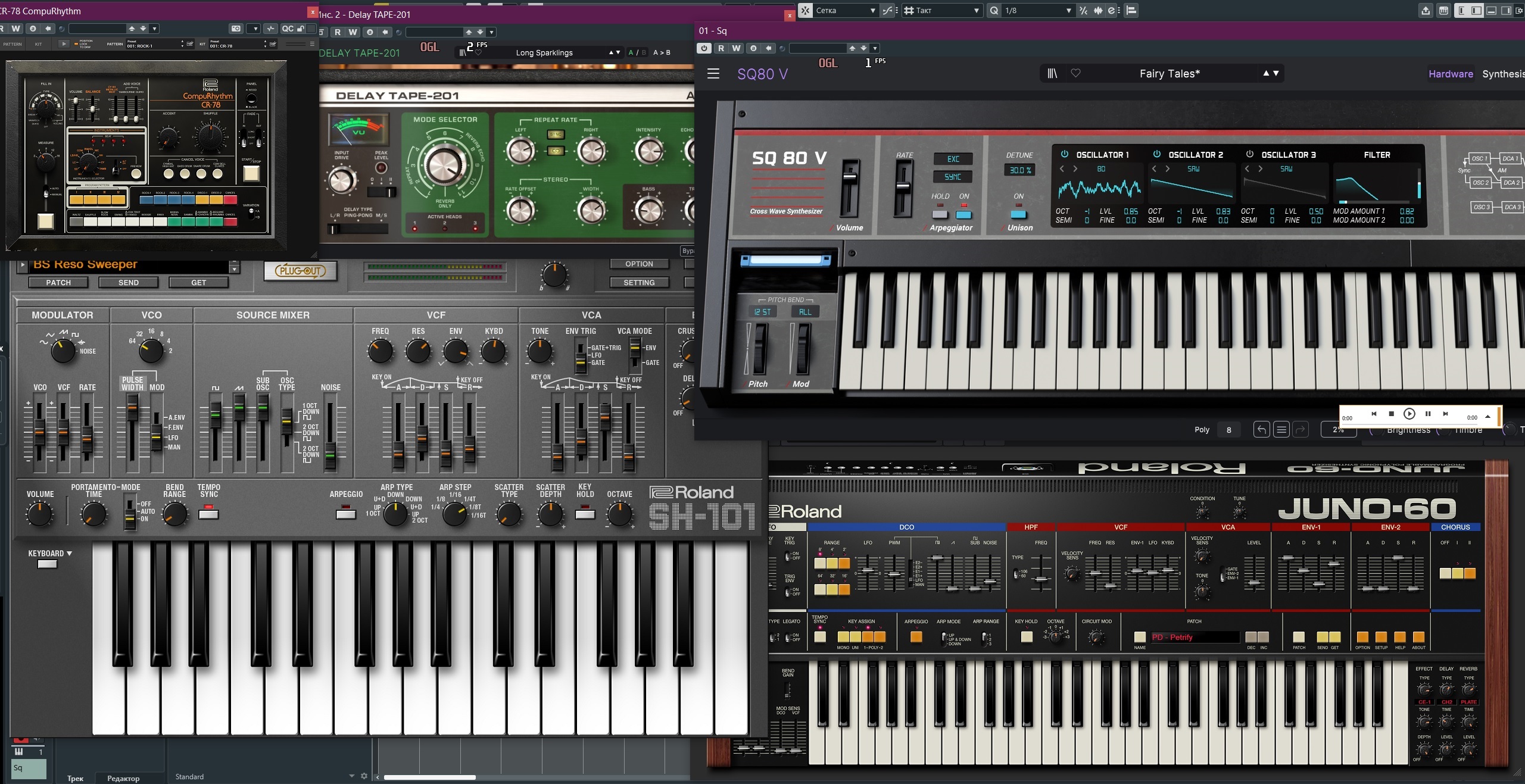Click the PATCH button on the SH-101

tap(58, 283)
